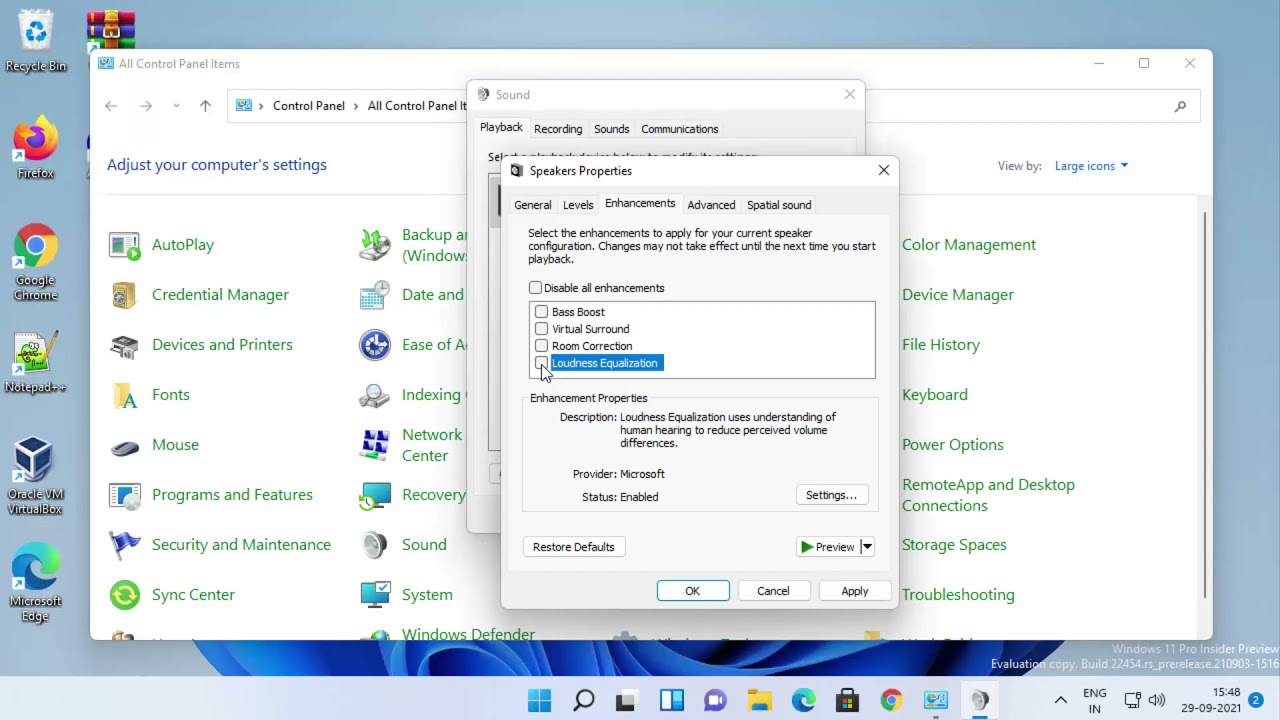The image size is (1280, 720).
Task: Open the Mouse settings icon
Action: click(125, 445)
